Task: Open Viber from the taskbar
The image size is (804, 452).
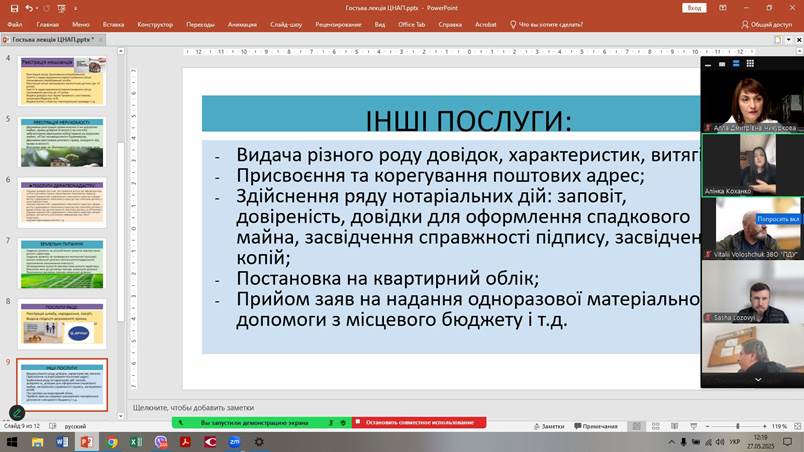Action: click(x=161, y=441)
